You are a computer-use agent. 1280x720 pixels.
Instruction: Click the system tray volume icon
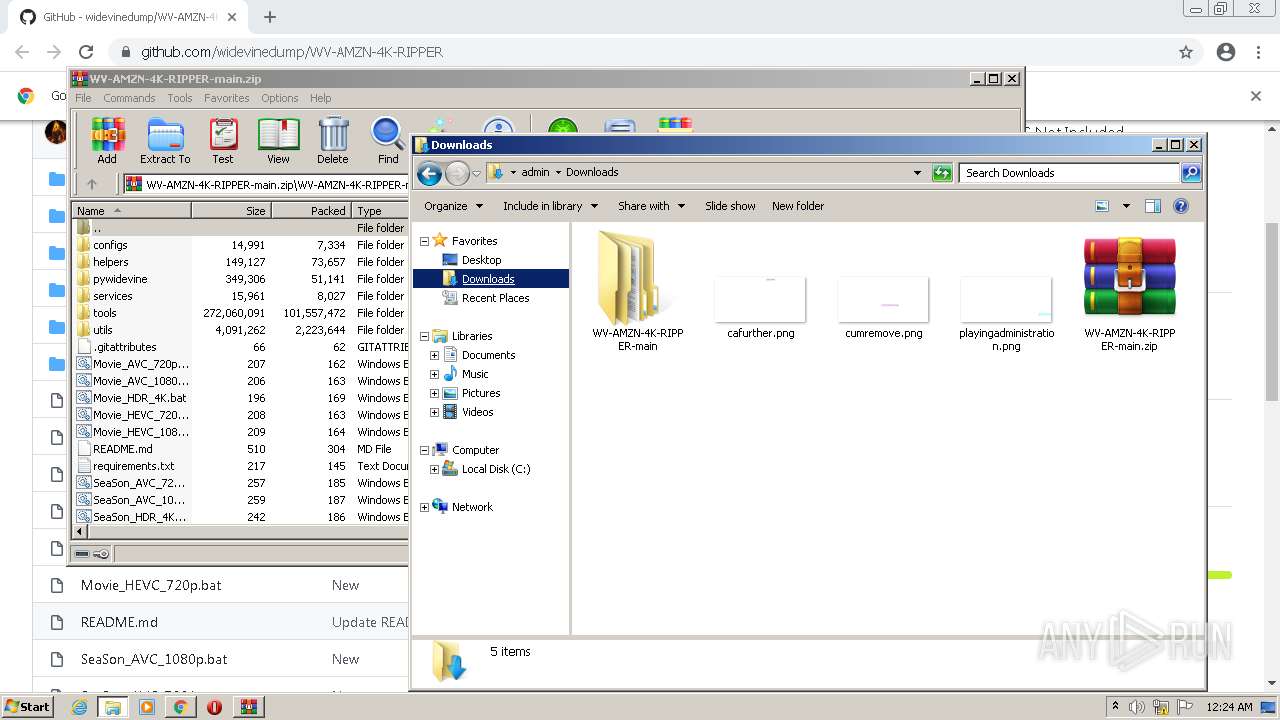(x=1137, y=707)
